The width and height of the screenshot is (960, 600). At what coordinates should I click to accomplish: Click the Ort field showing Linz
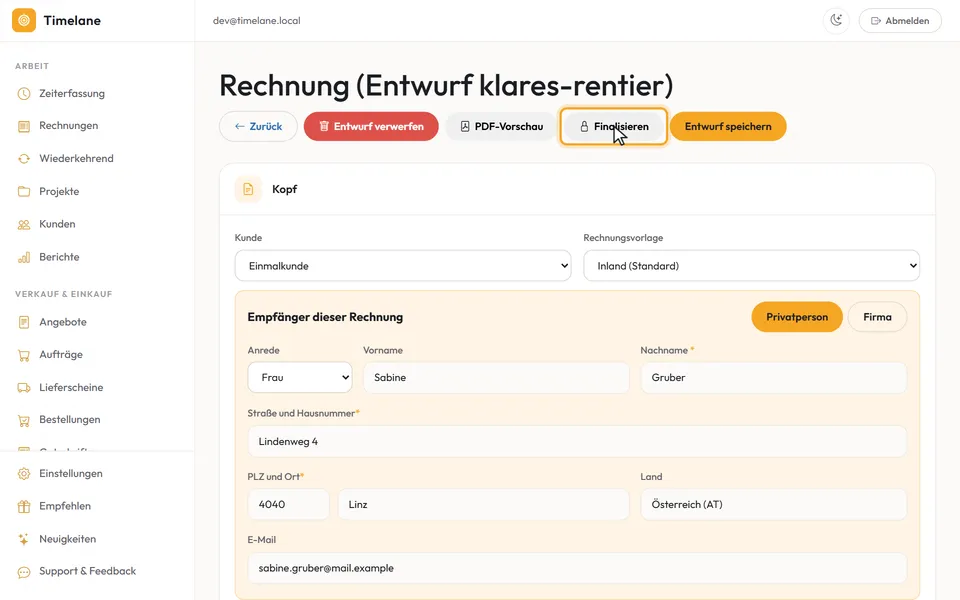[x=483, y=504]
